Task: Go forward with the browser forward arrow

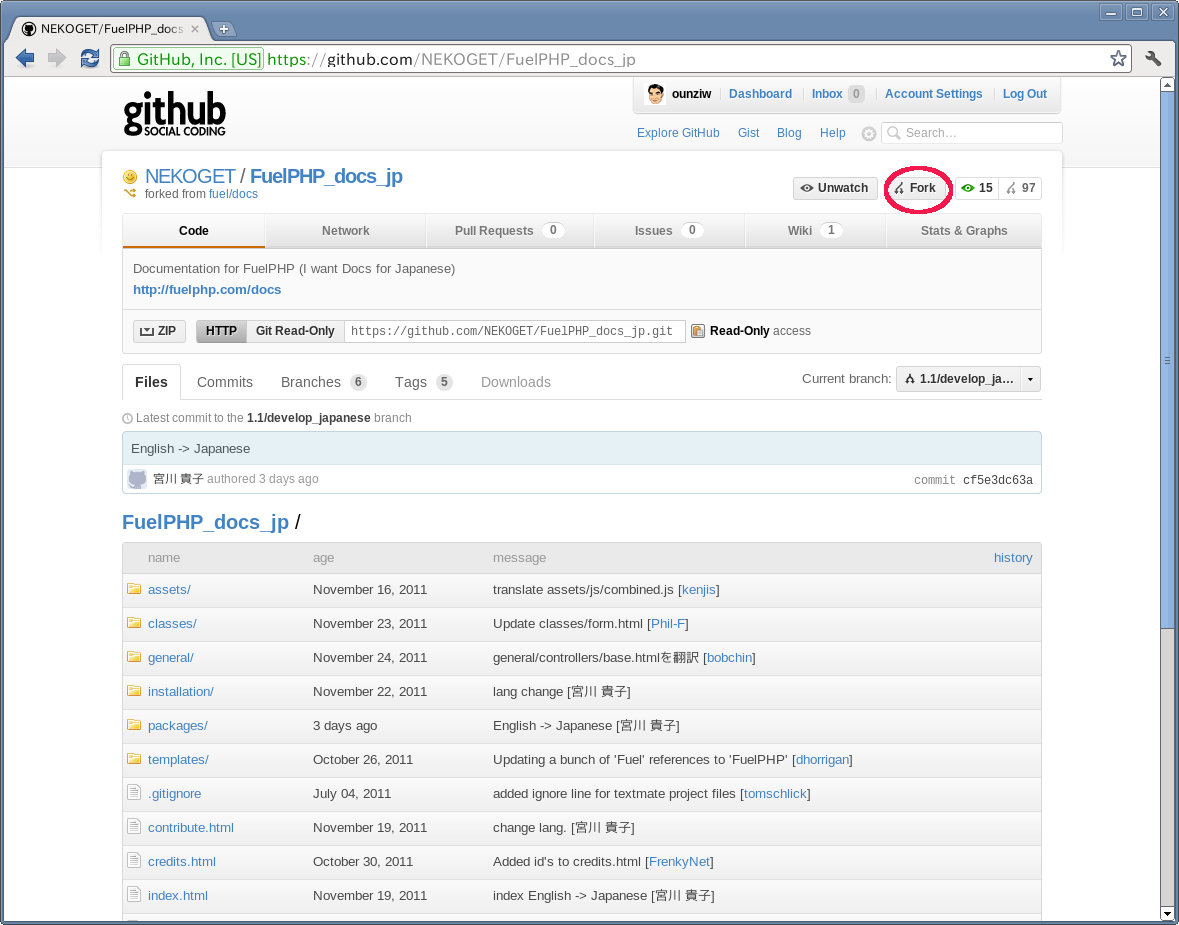Action: 57,59
